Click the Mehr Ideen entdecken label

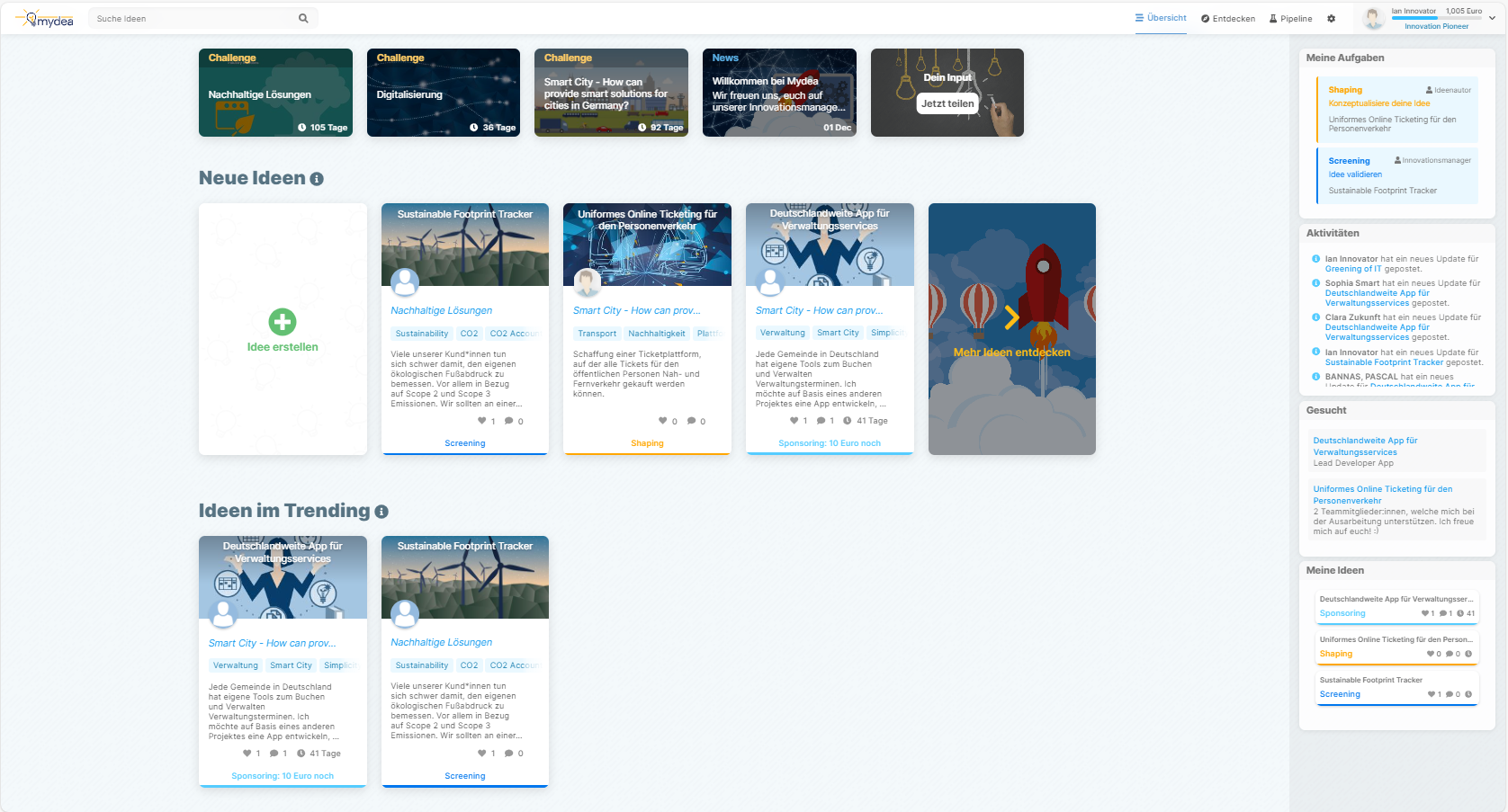[x=1012, y=352]
